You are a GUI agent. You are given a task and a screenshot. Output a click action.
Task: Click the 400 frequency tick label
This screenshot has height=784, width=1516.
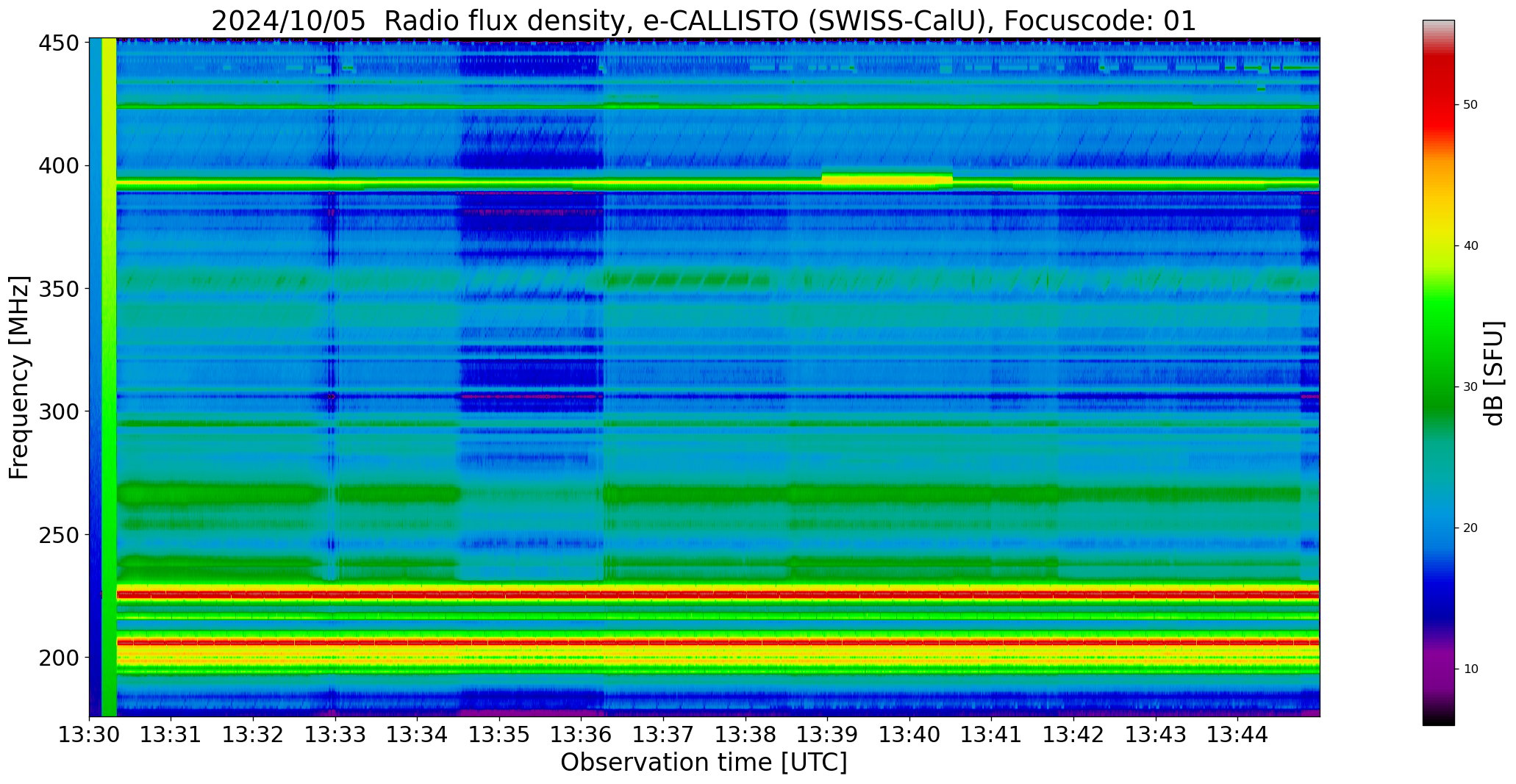coord(59,166)
